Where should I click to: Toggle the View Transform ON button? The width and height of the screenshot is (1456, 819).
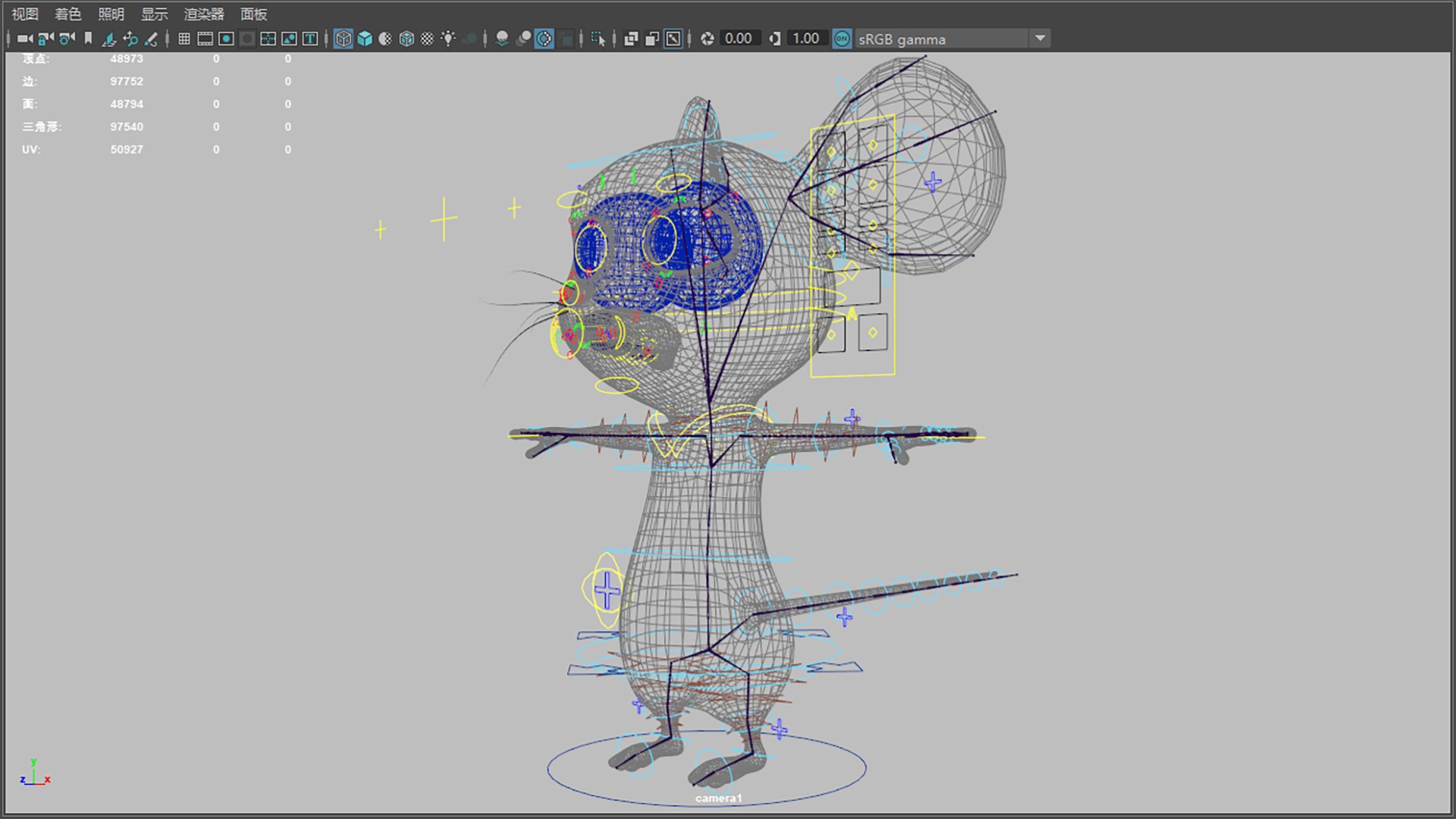point(842,39)
